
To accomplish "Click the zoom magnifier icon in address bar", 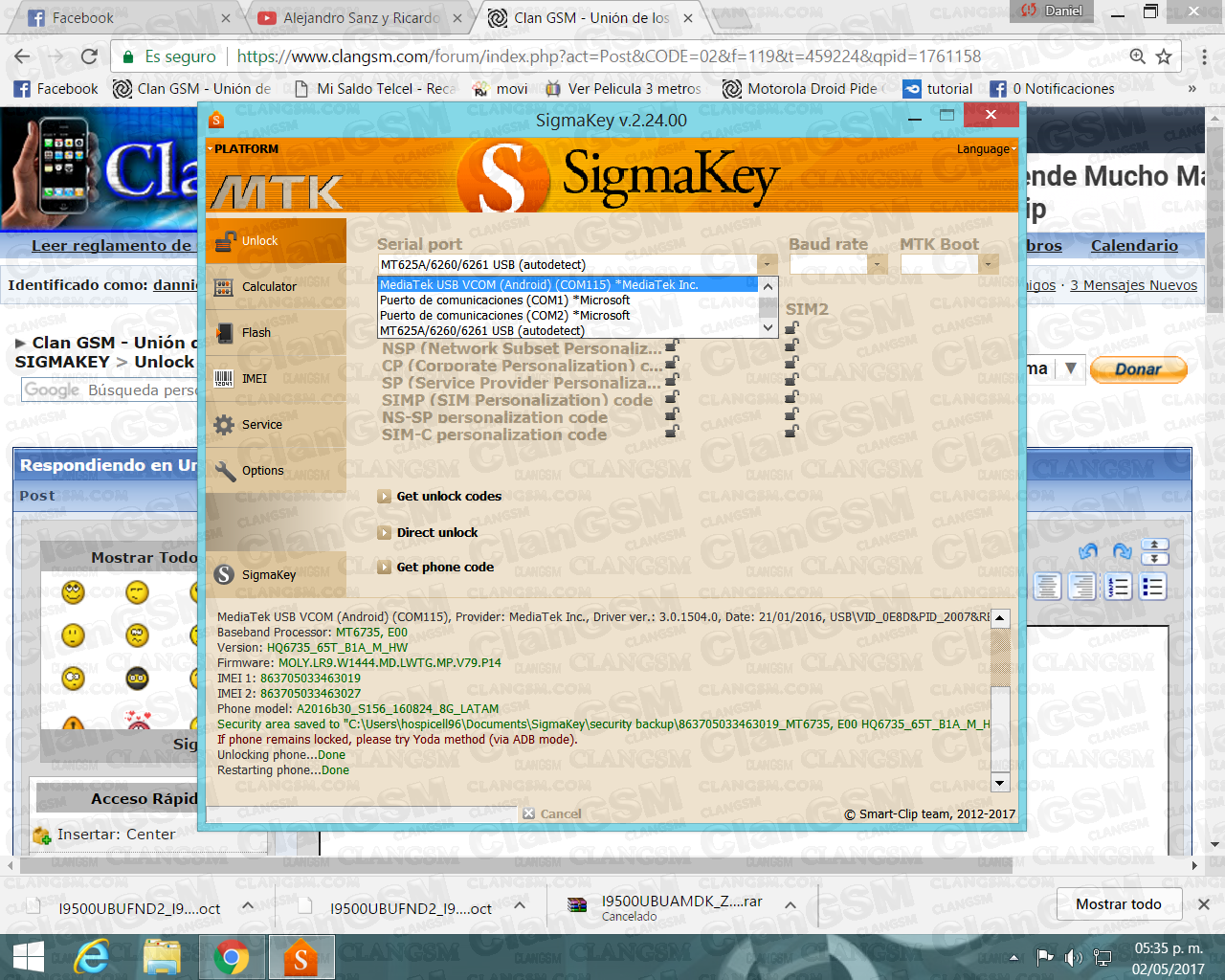I will click(x=1137, y=56).
